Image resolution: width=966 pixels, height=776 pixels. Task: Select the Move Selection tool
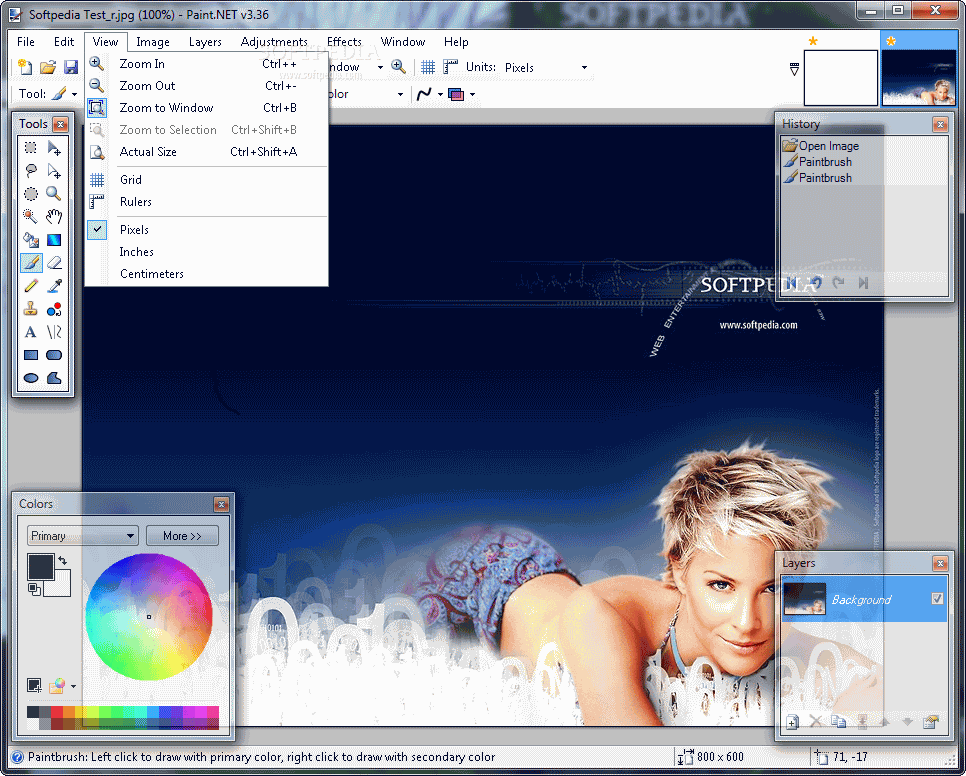pos(54,171)
